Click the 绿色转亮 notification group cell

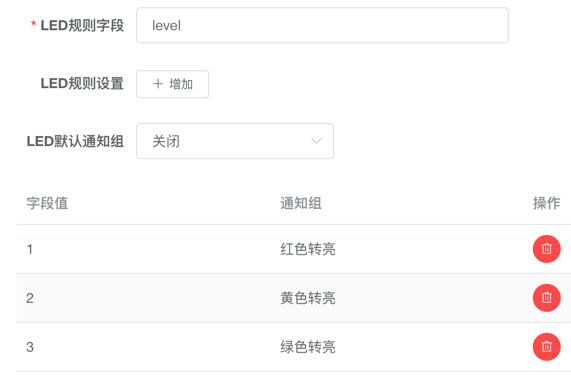coord(308,347)
